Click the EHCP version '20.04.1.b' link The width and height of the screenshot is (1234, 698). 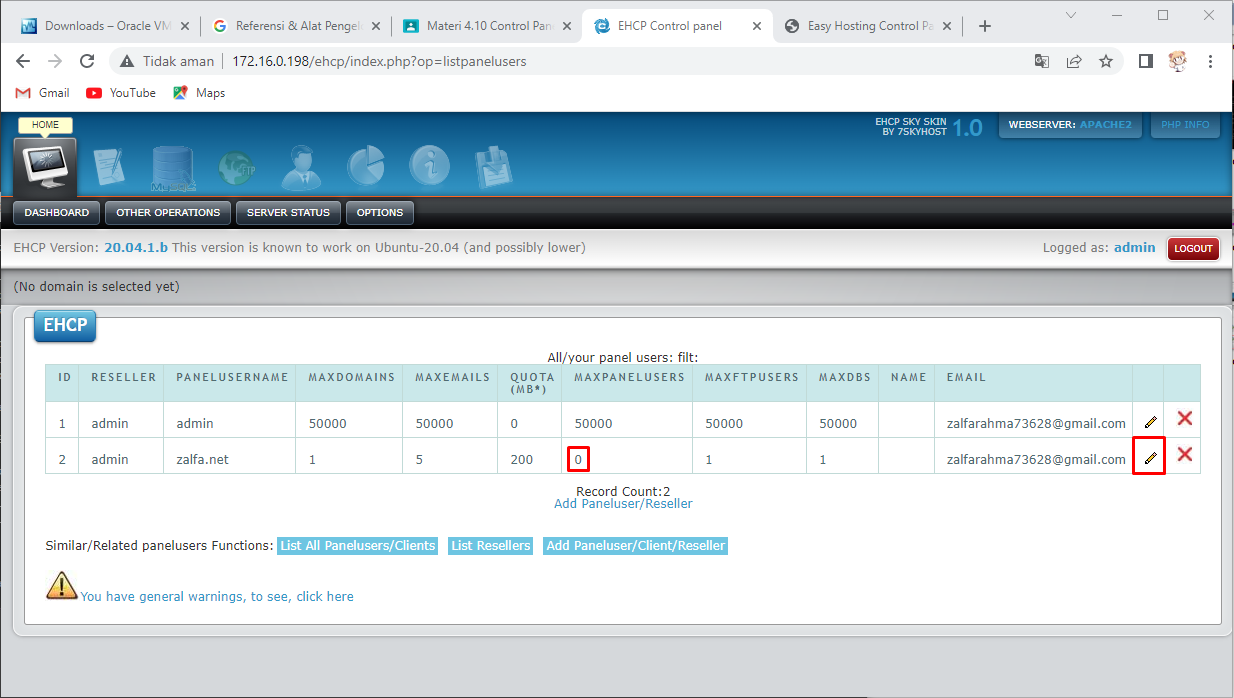pos(136,247)
